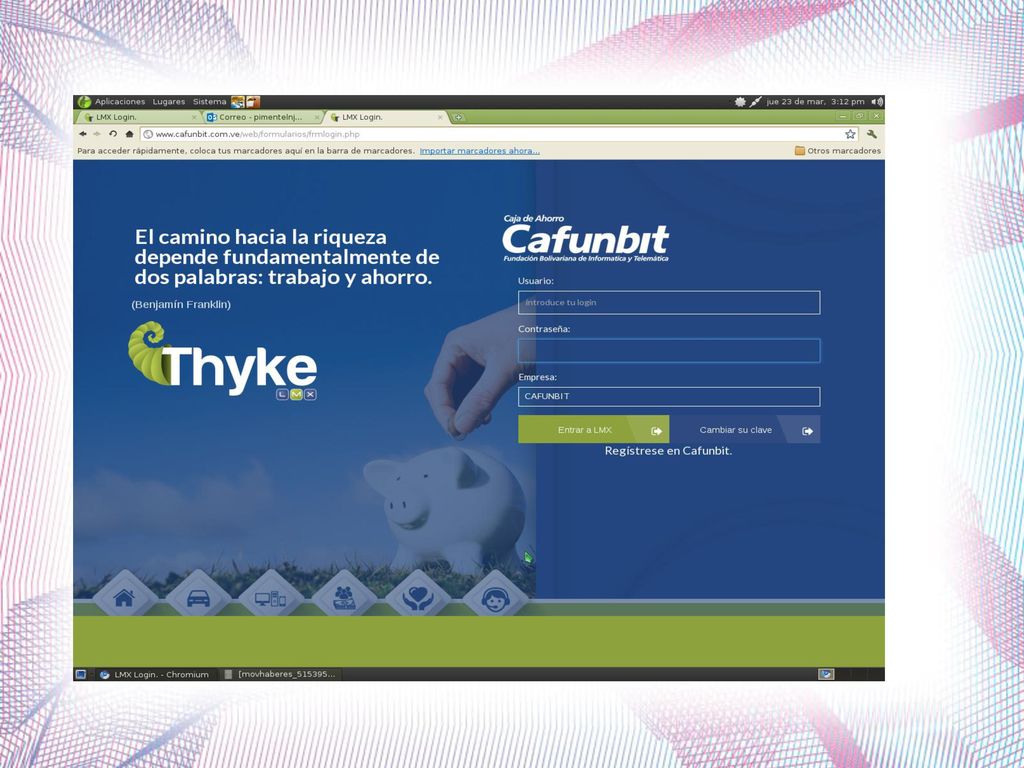
Task: Click the date and time clock
Action: tap(815, 102)
